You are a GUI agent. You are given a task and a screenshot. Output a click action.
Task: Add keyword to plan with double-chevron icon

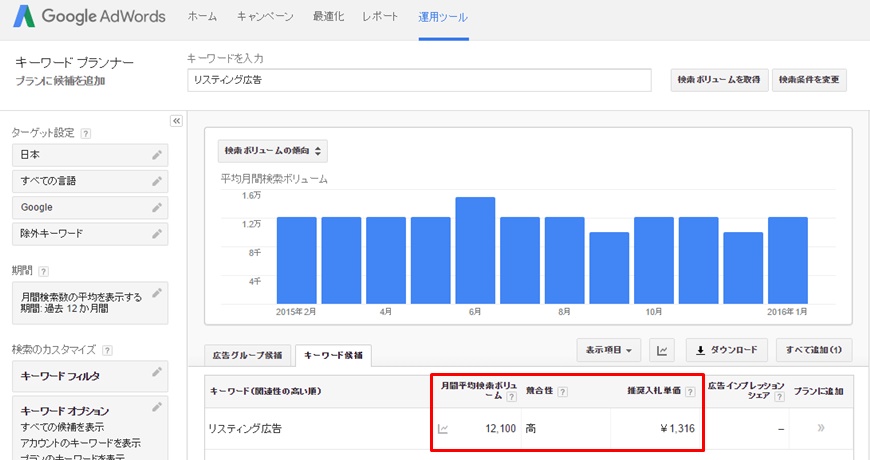tap(822, 429)
